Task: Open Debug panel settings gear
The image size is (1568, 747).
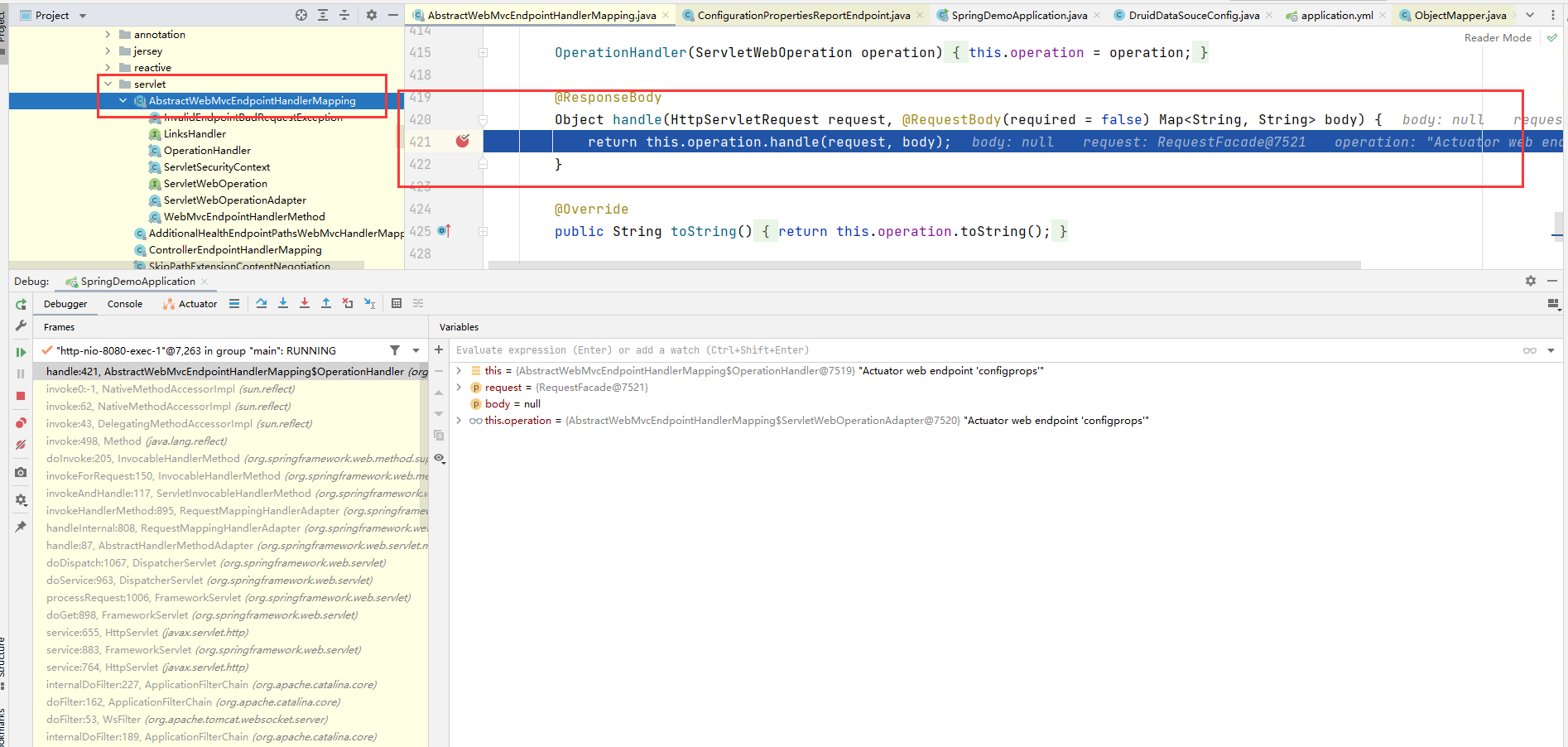Action: click(1531, 281)
